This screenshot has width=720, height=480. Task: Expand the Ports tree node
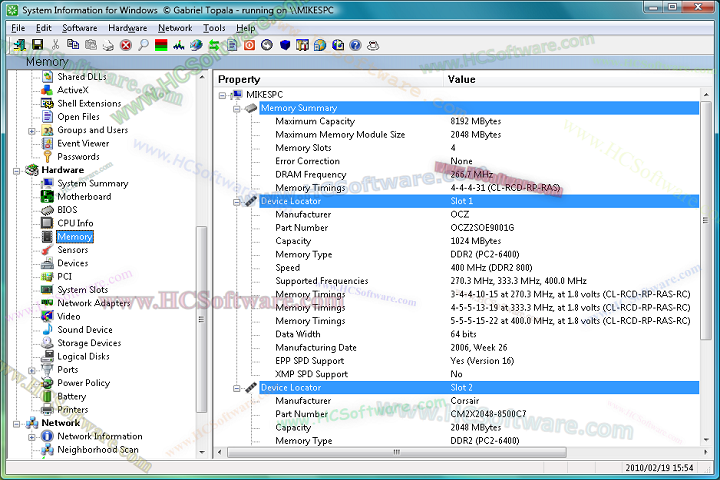pos(32,370)
